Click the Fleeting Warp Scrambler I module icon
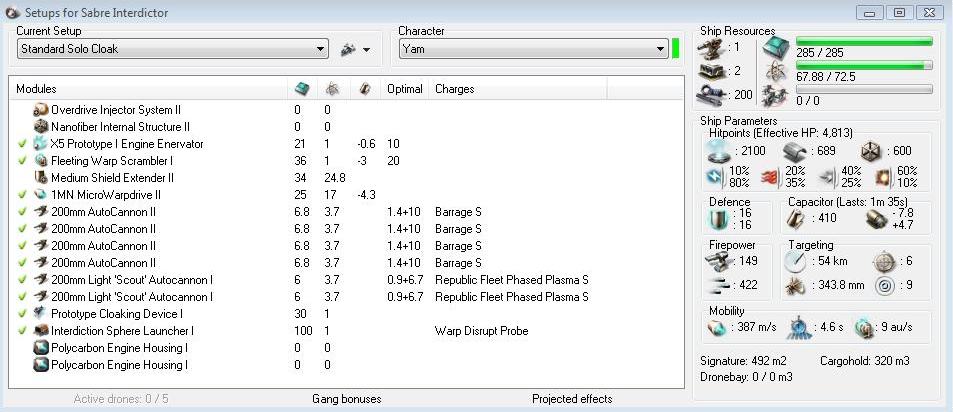Image resolution: width=953 pixels, height=412 pixels. coord(41,161)
